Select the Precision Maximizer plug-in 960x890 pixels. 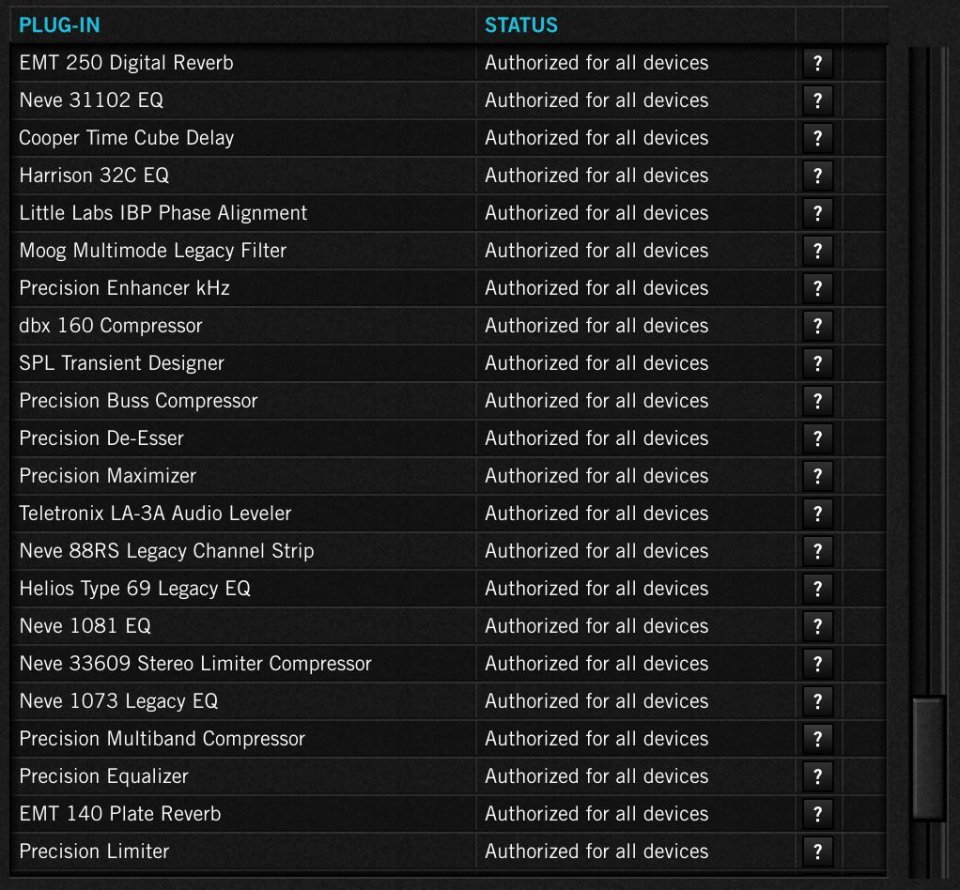pyautogui.click(x=108, y=475)
